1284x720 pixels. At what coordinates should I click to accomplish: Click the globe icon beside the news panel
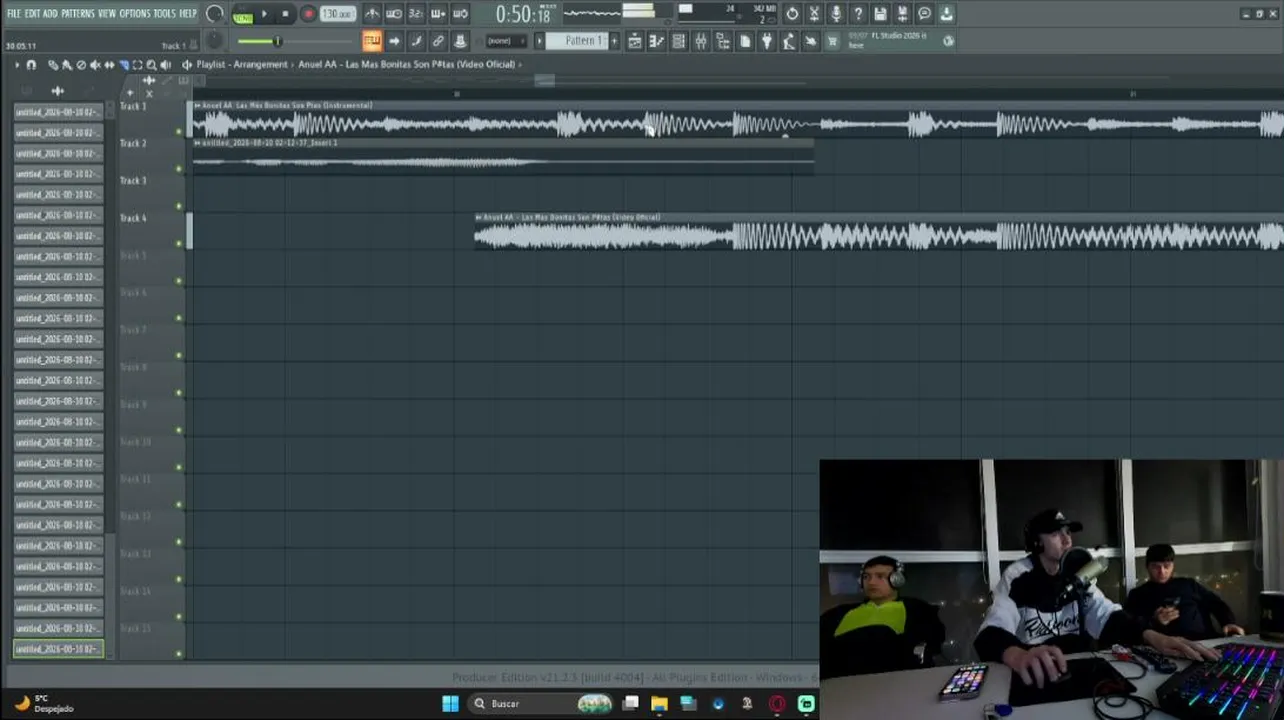click(x=948, y=41)
